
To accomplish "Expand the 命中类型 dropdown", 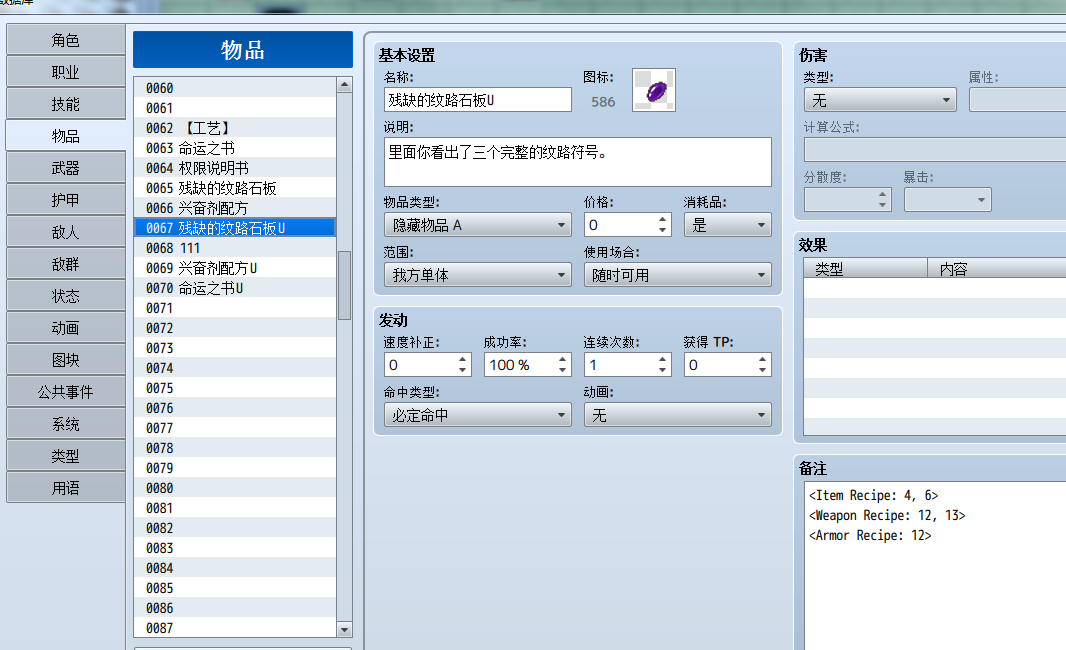I will (477, 415).
